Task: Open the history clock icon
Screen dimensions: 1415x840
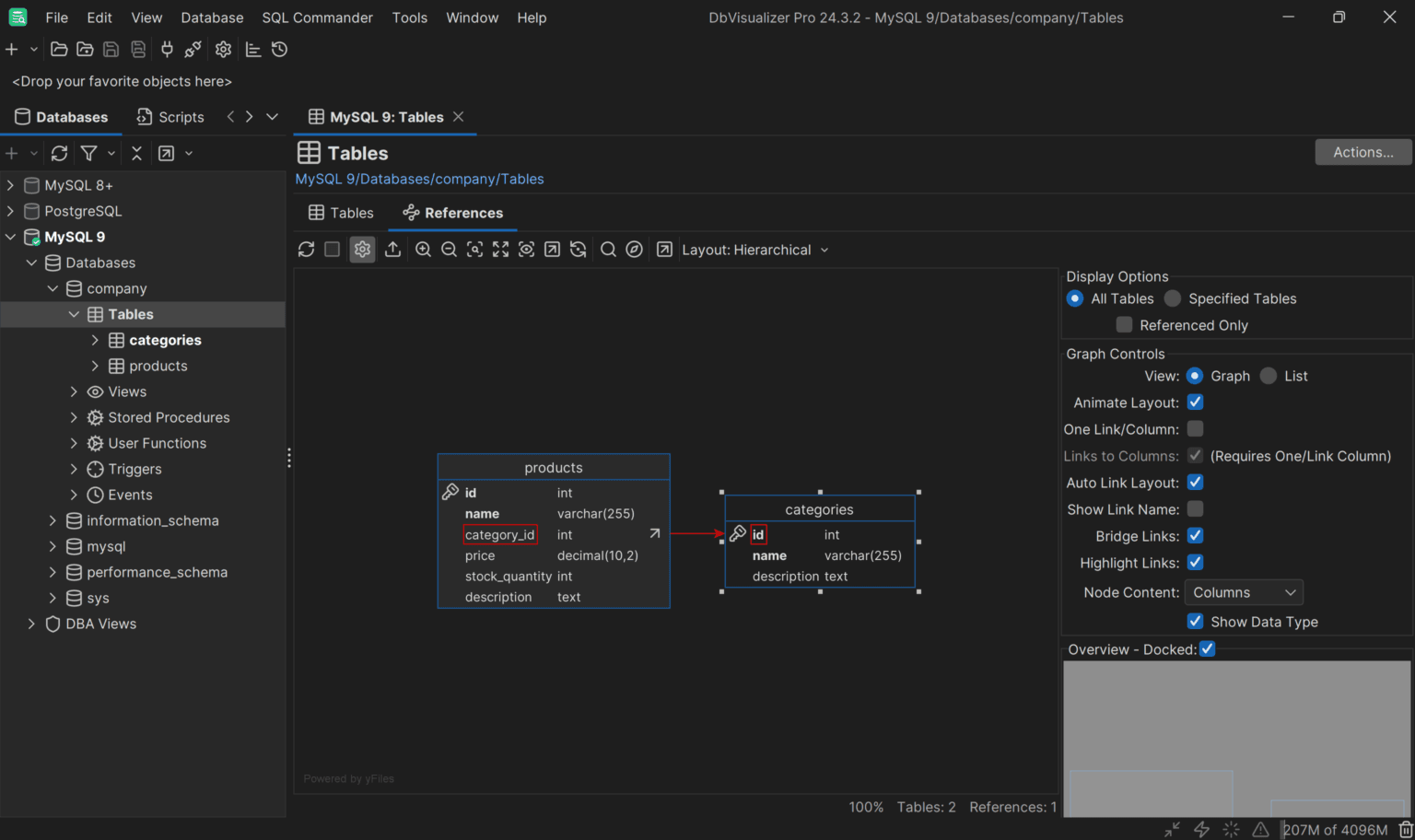Action: click(x=280, y=50)
